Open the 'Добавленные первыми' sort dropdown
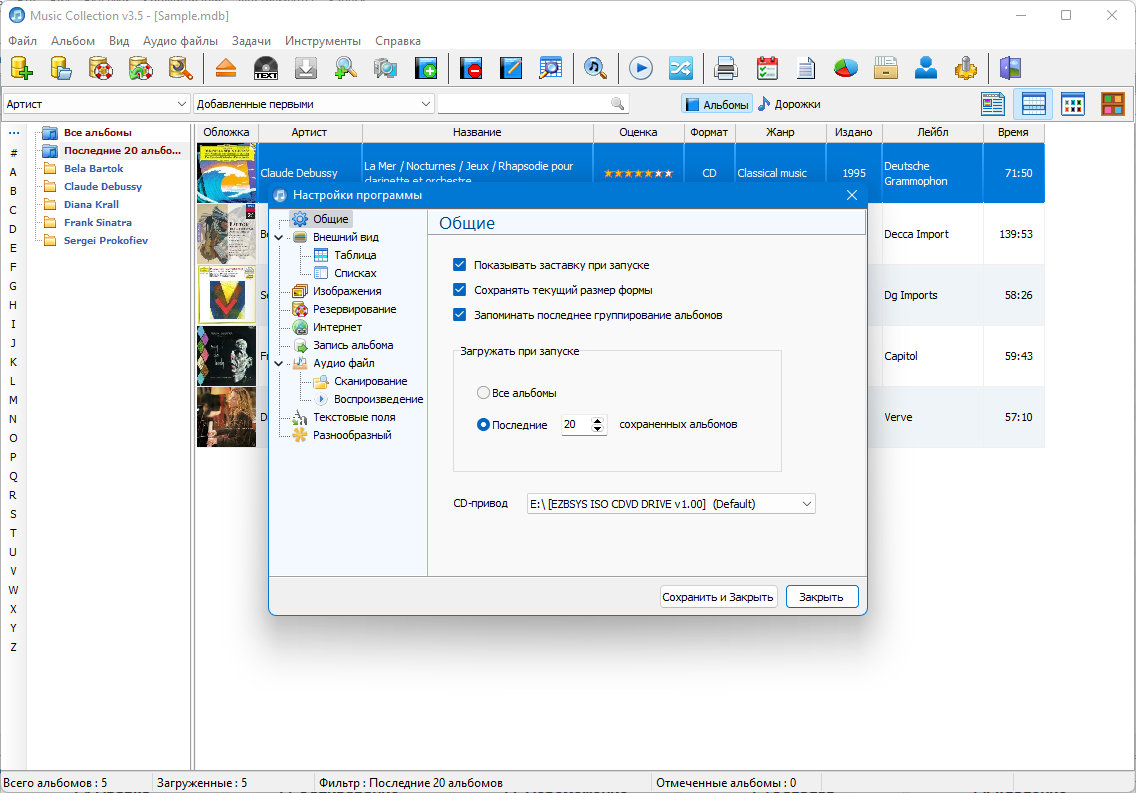Screen dimensions: 1136x793 click(x=314, y=104)
